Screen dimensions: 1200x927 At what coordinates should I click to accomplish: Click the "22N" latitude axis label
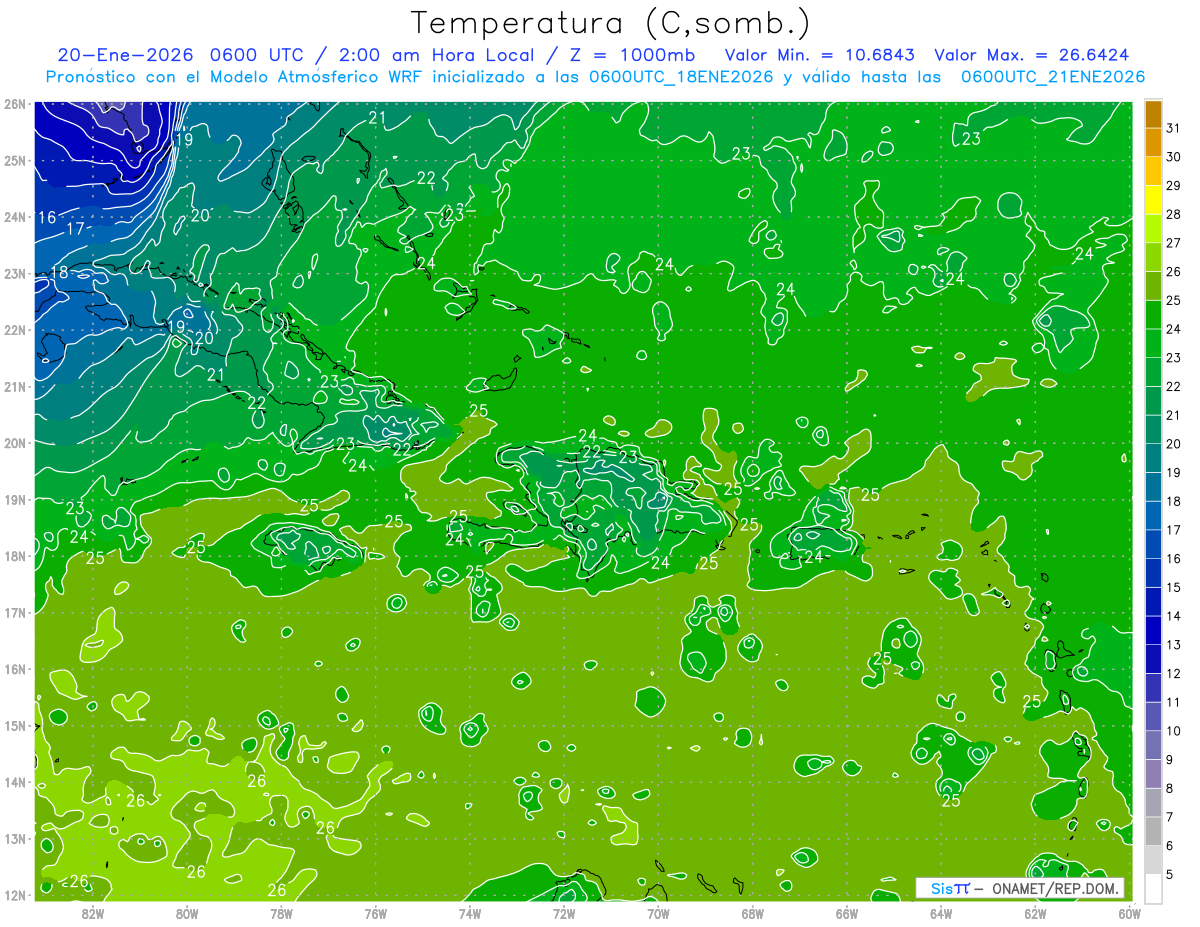(15, 330)
